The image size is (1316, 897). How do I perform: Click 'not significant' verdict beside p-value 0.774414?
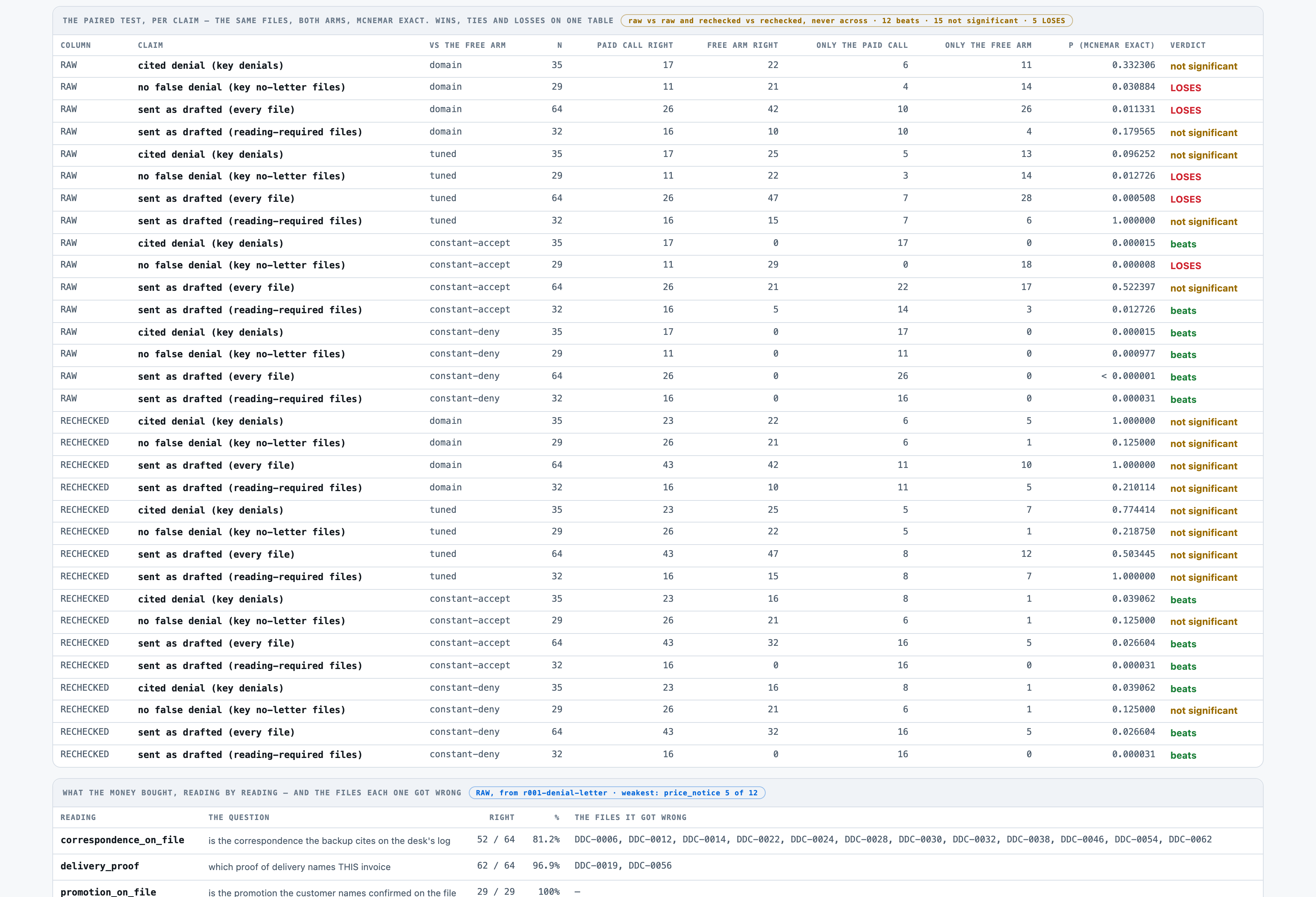point(1203,511)
